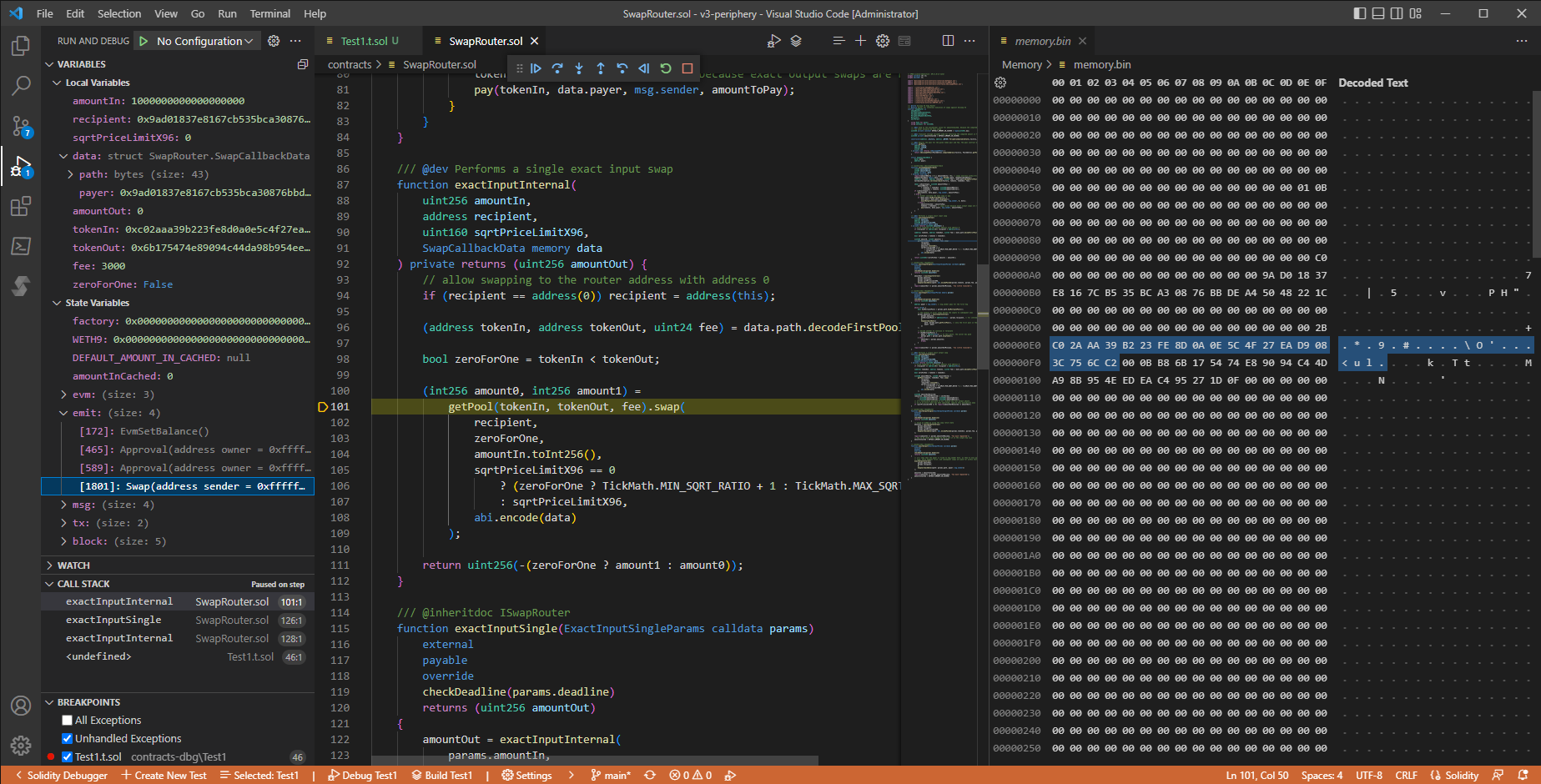This screenshot has height=784, width=1541.
Task: Uncheck the Test1.t.sol breakpoint
Action: point(68,757)
